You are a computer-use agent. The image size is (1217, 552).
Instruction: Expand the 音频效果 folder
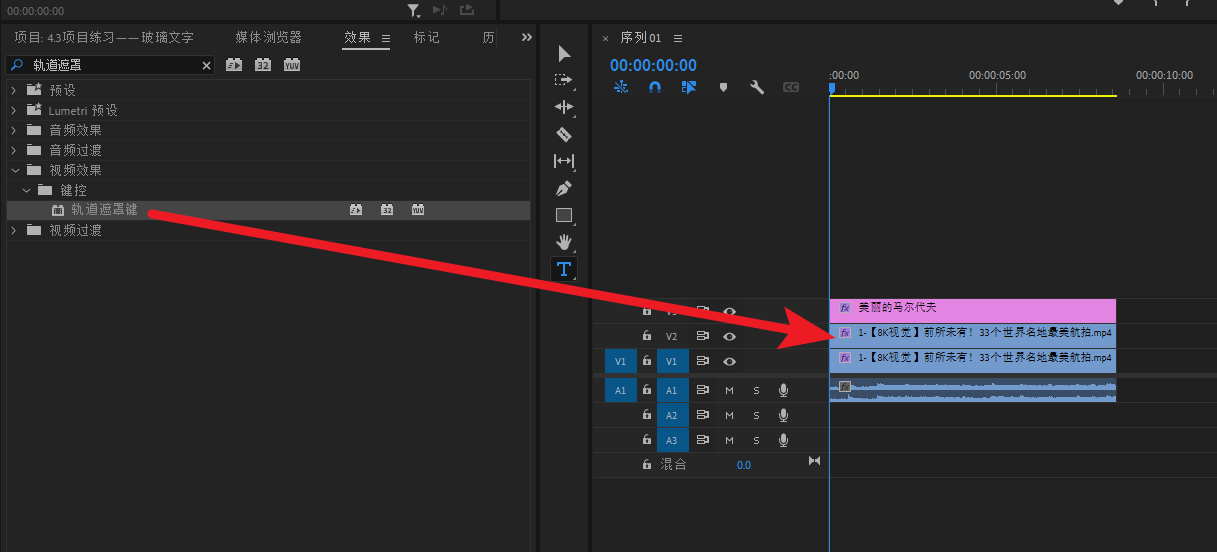pyautogui.click(x=14, y=130)
